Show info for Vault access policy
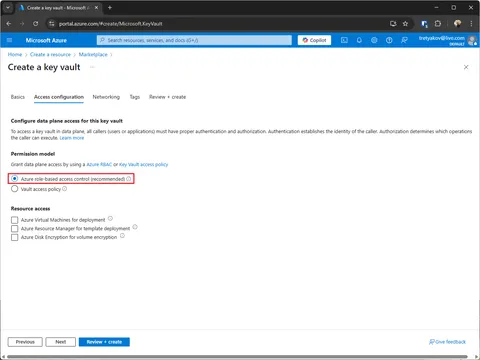The image size is (480, 360). [65, 189]
